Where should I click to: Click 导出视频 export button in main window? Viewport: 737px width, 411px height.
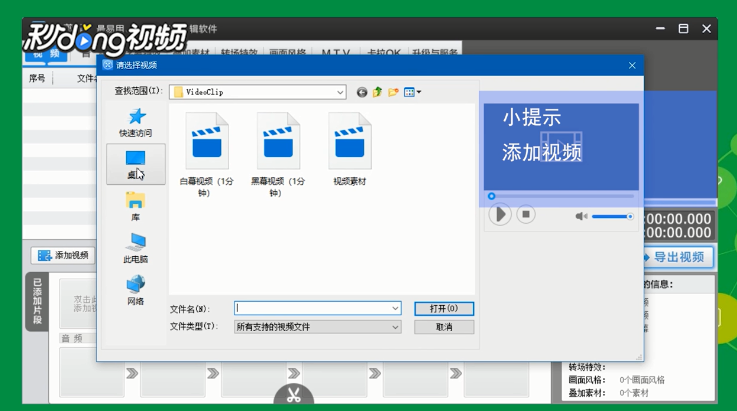click(x=678, y=257)
